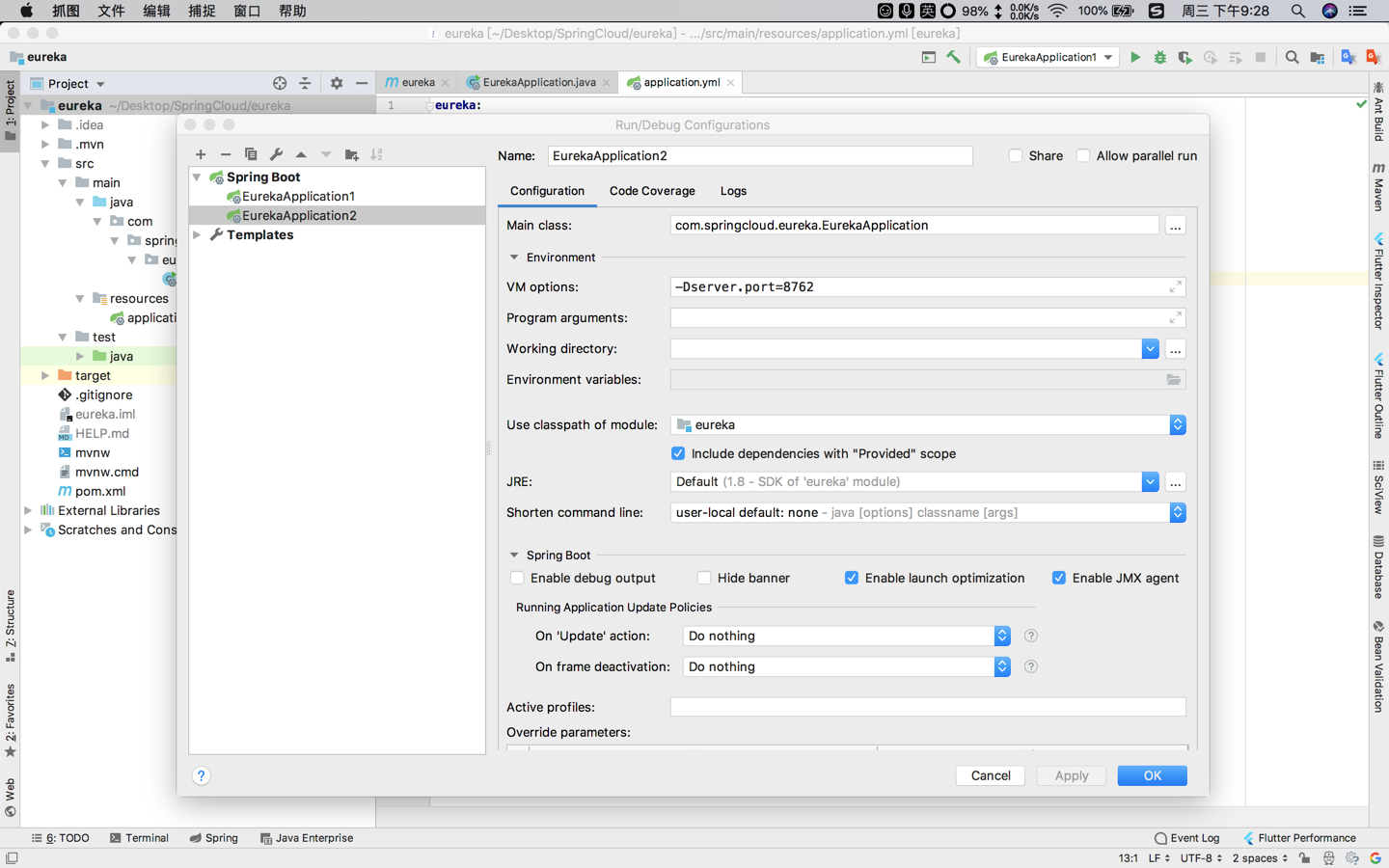This screenshot has height=868, width=1389.
Task: Move configuration up arrow icon
Action: [x=301, y=154]
